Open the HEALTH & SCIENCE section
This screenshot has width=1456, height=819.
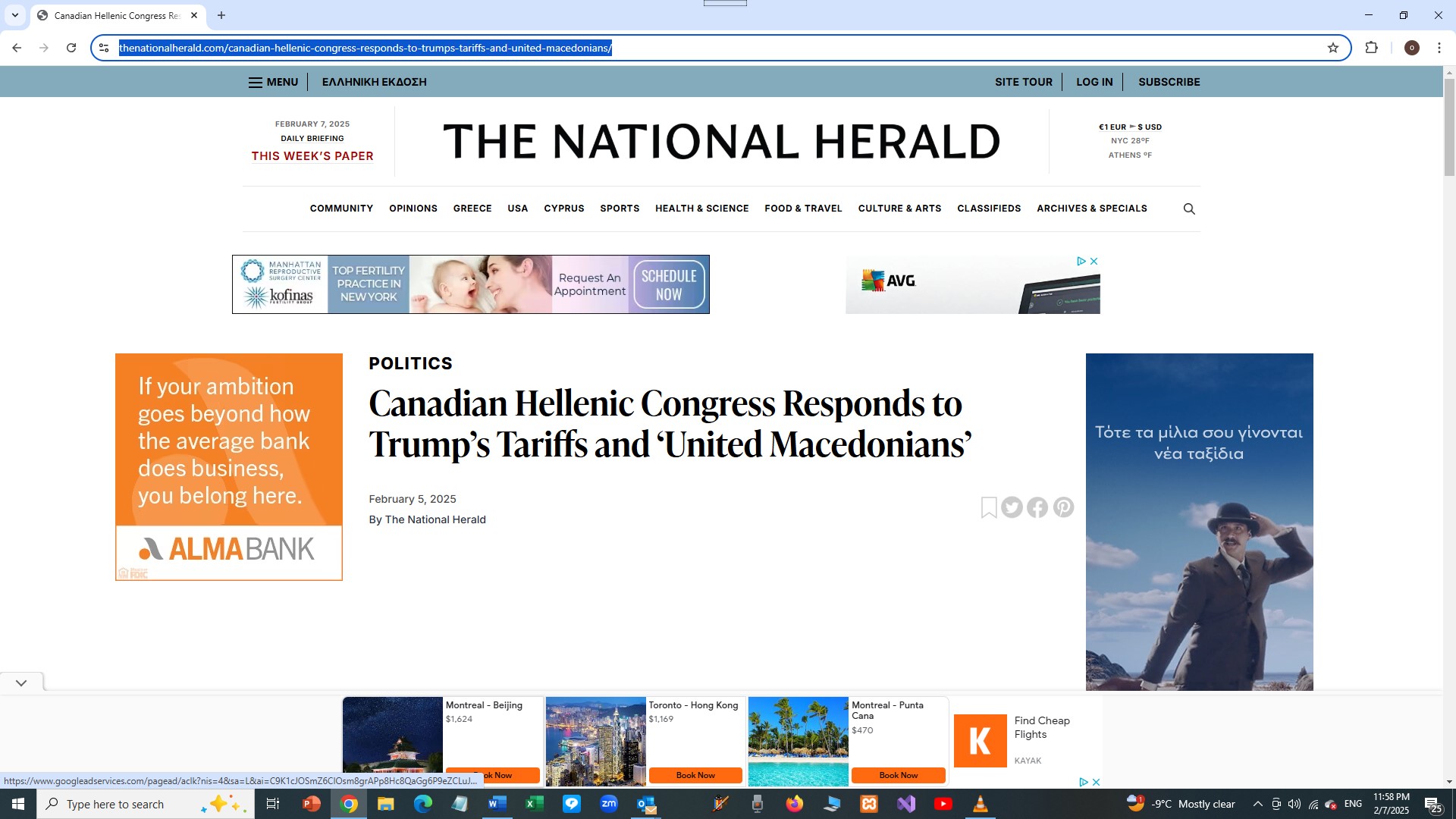tap(702, 209)
